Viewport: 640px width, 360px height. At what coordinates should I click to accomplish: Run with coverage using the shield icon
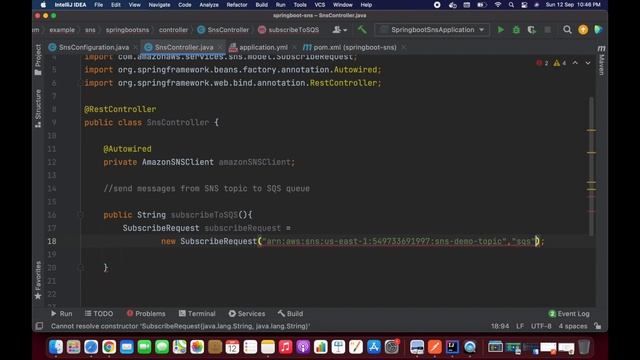531,30
